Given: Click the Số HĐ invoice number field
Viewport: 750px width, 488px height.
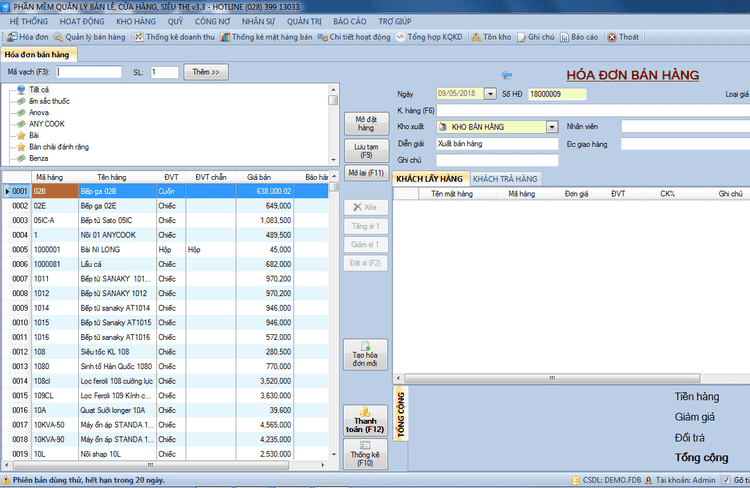Looking at the screenshot, I should (557, 94).
